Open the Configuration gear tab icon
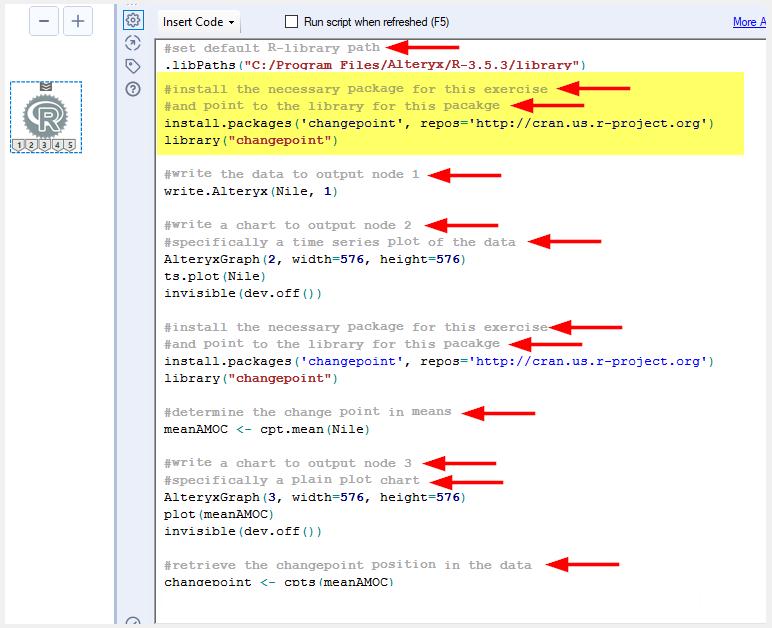Image resolution: width=772 pixels, height=628 pixels. click(133, 20)
